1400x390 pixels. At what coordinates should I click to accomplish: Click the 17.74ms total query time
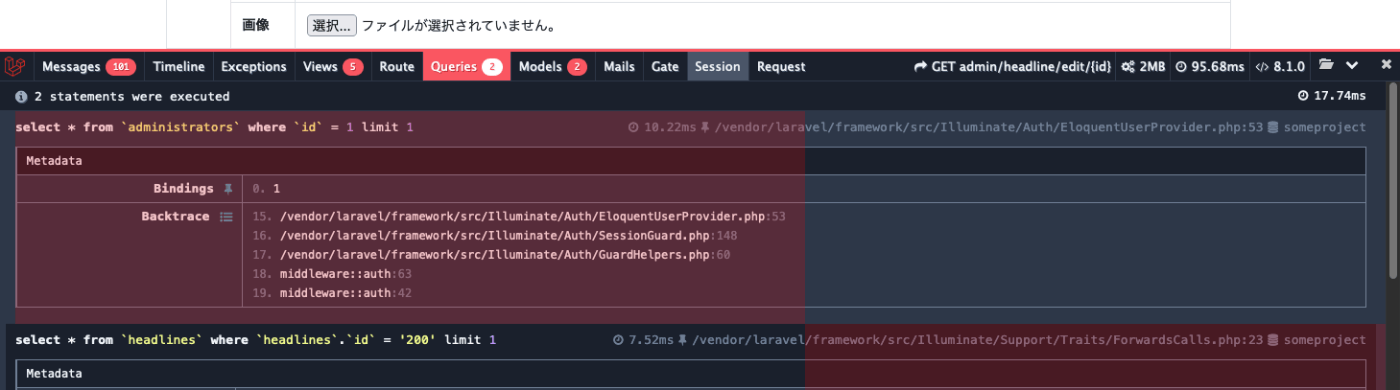[x=1331, y=96]
